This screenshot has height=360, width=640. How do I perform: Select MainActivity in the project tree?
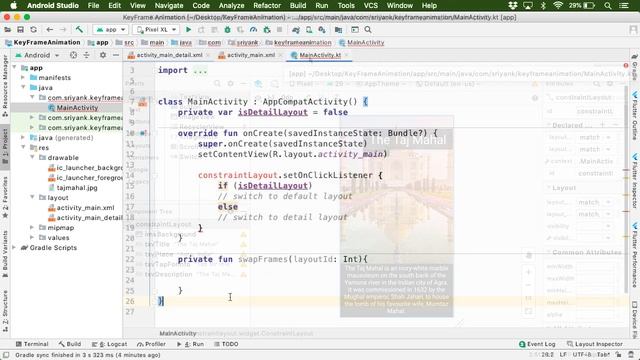pyautogui.click(x=77, y=107)
